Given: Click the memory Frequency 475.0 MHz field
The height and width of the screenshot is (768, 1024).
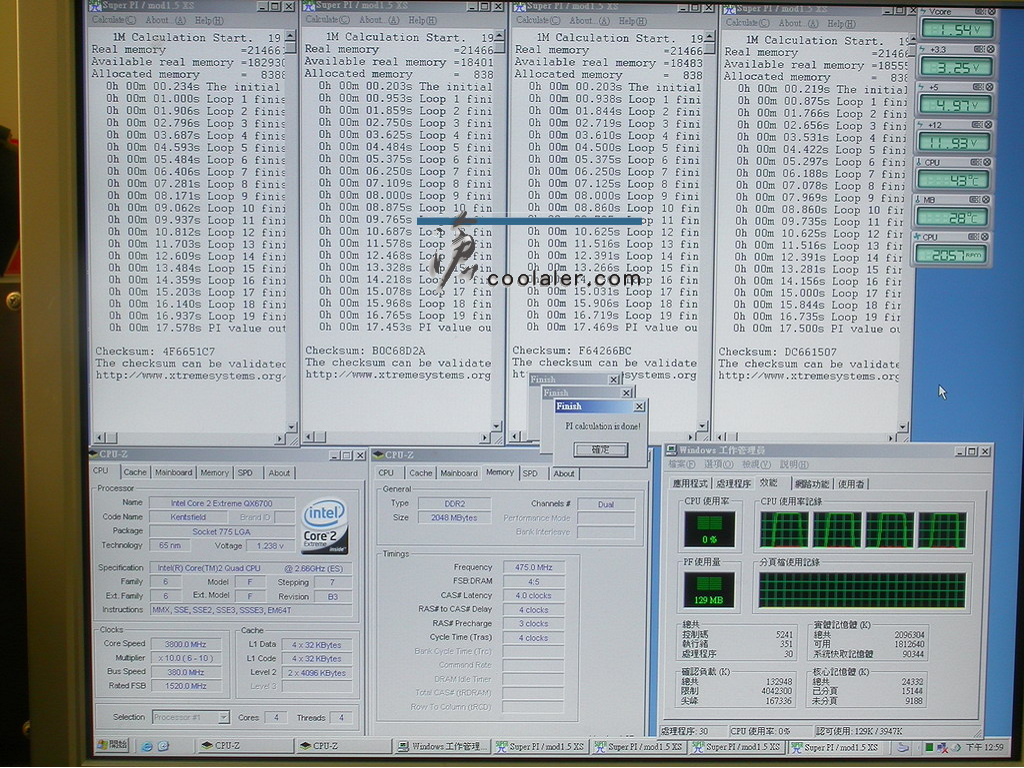Looking at the screenshot, I should pyautogui.click(x=534, y=568).
